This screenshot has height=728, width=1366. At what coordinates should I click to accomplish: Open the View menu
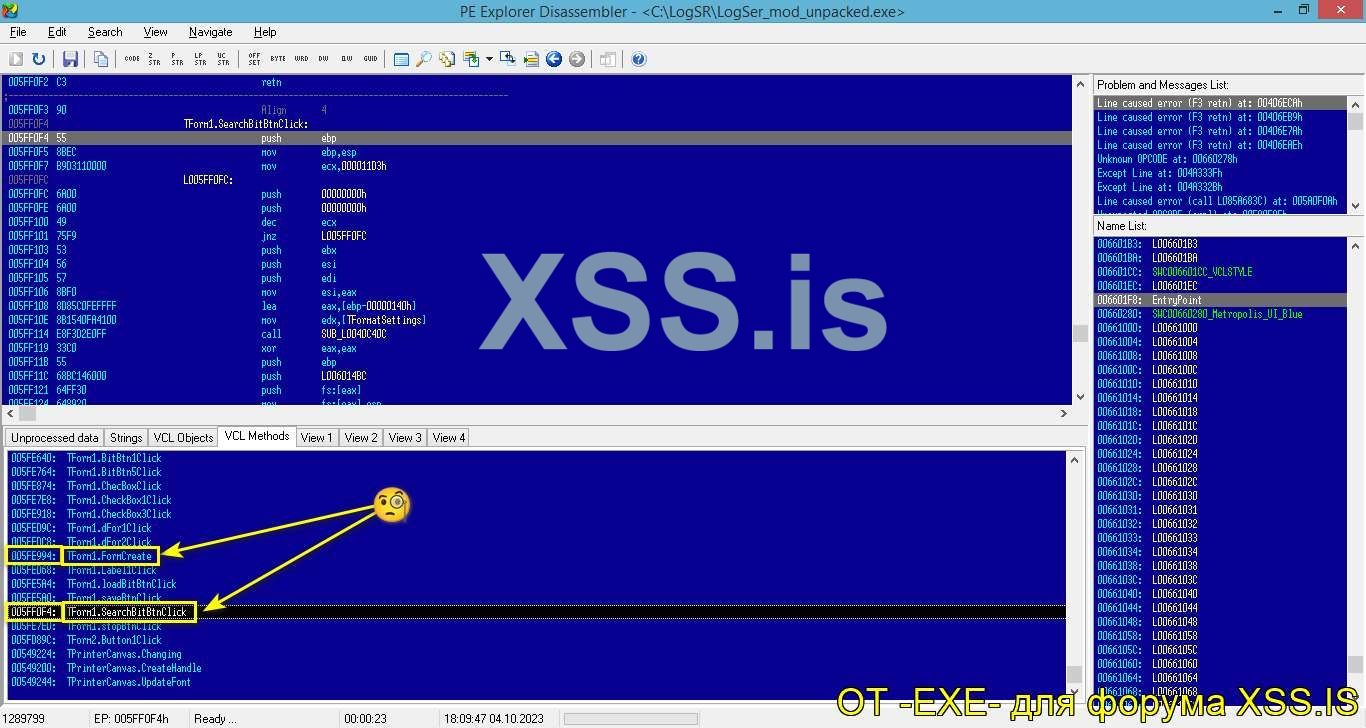pos(156,32)
